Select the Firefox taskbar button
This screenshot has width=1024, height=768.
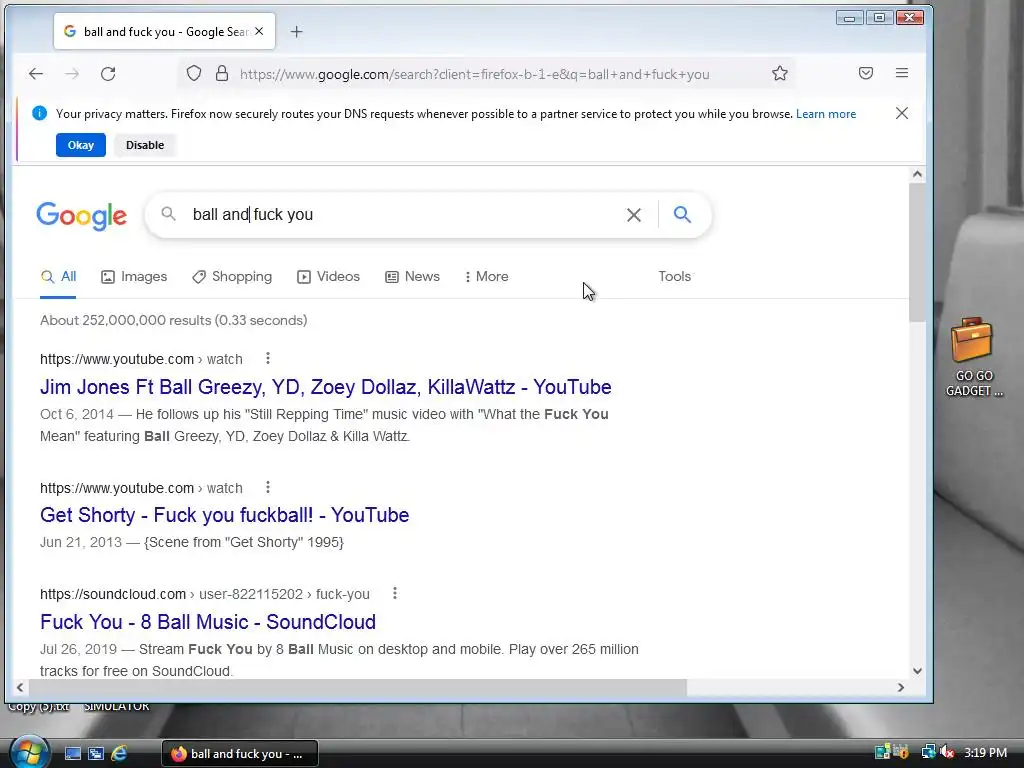tap(240, 754)
